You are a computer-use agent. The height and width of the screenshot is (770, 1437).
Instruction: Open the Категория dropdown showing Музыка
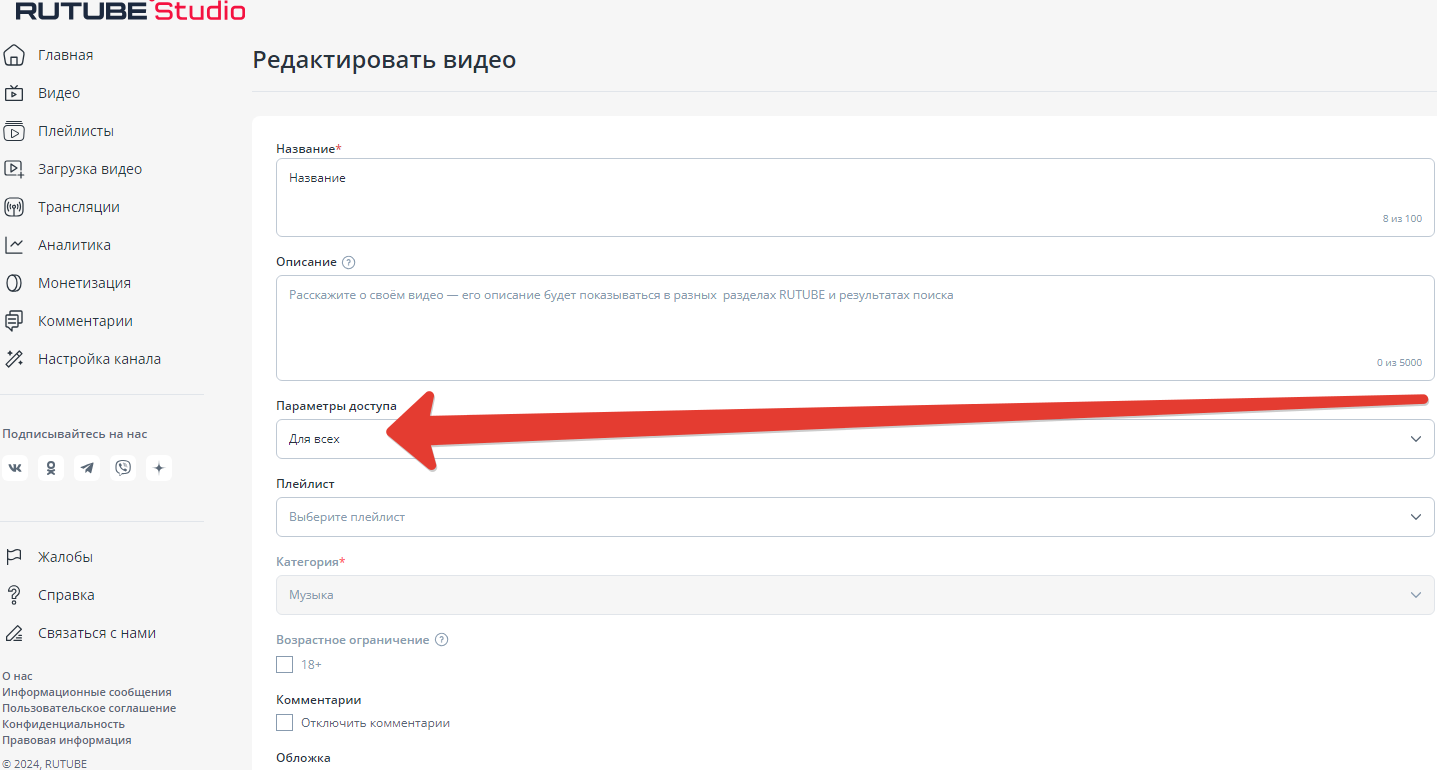[x=854, y=595]
